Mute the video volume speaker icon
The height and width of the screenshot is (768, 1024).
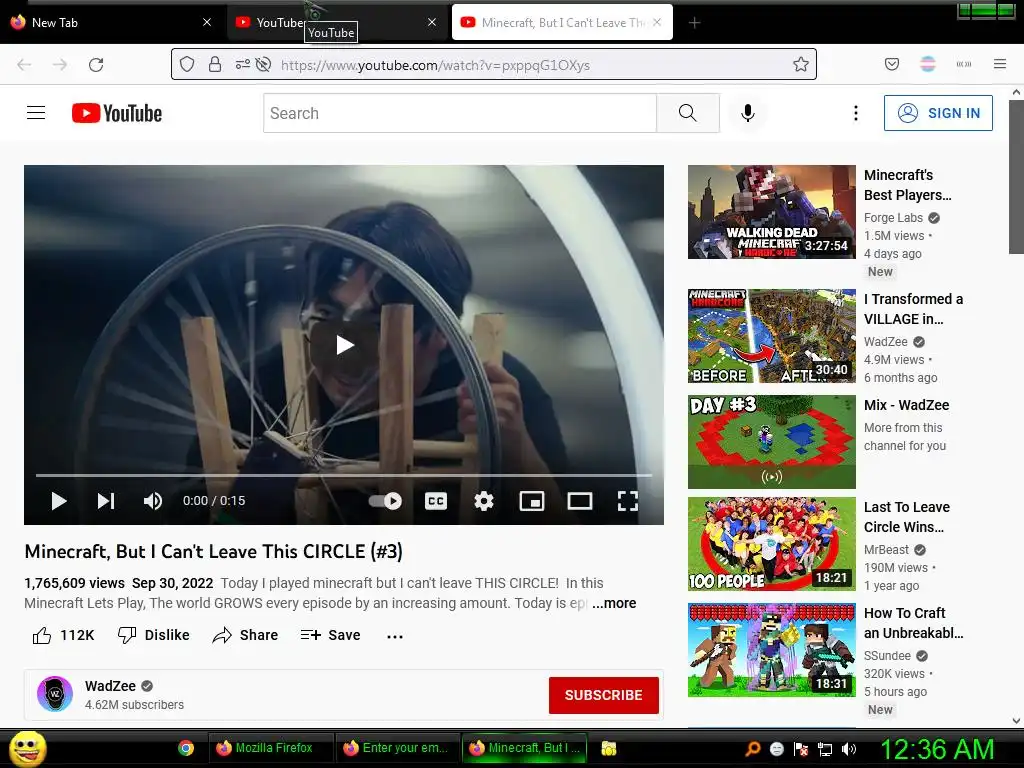(153, 501)
